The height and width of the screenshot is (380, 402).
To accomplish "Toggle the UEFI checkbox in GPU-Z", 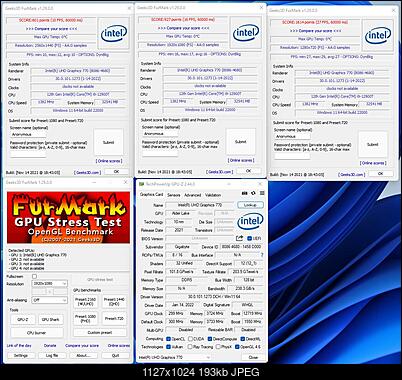I will [249, 239].
